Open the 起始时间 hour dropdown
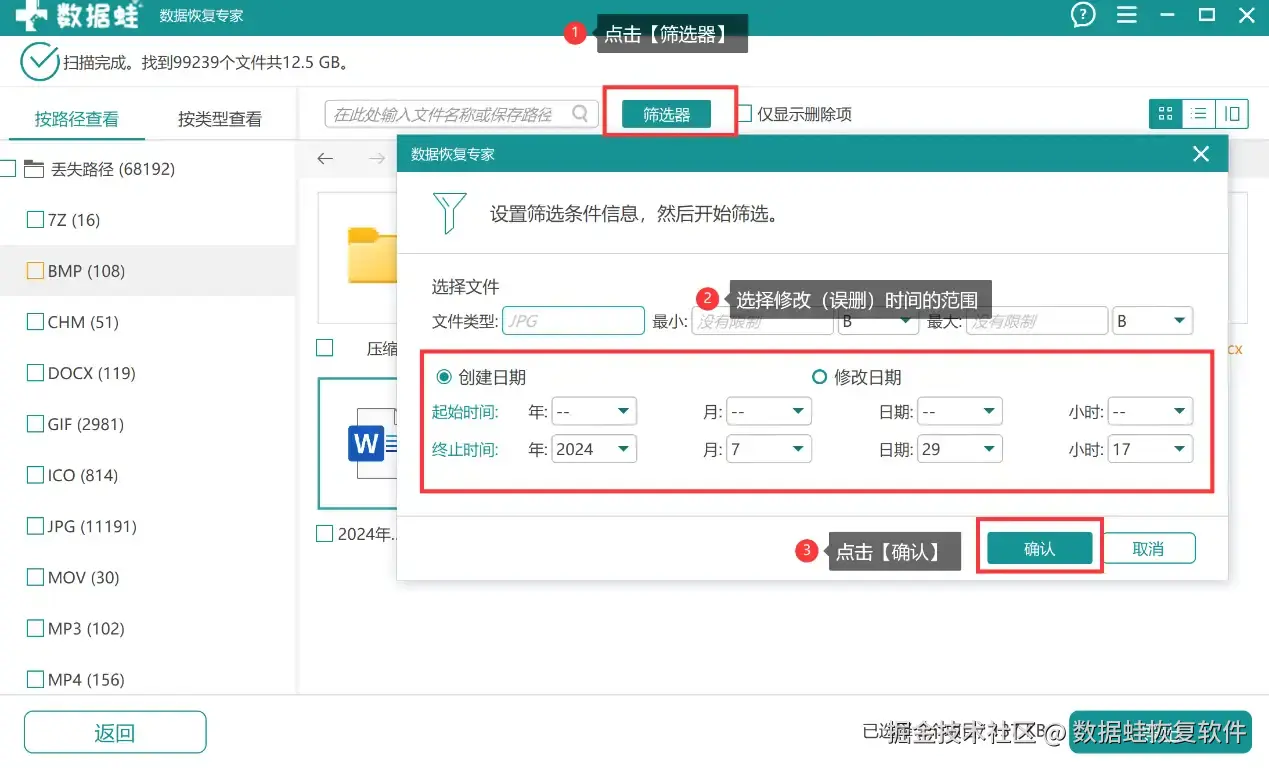Screen dimensions: 1269x768 pyautogui.click(x=1150, y=411)
